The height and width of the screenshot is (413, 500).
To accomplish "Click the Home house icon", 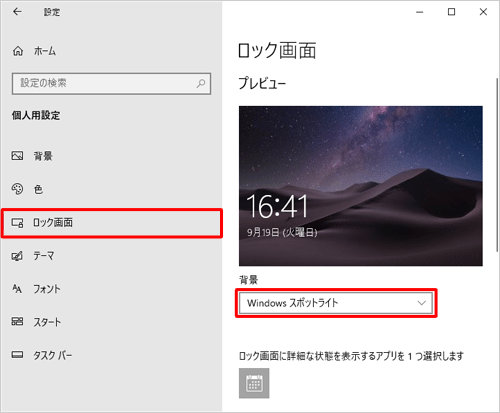I will (x=18, y=51).
